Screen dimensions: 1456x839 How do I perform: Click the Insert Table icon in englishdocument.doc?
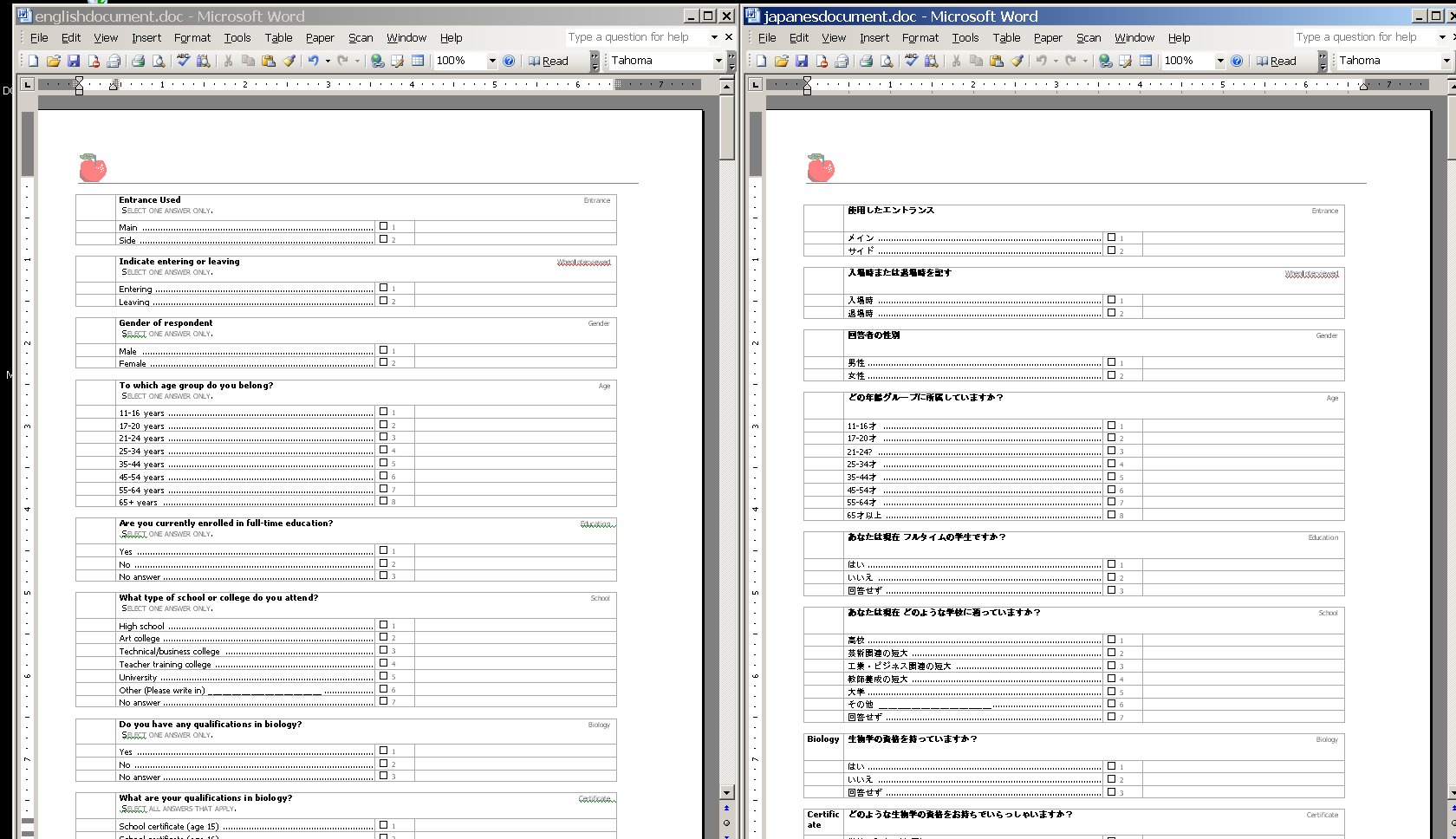click(418, 61)
